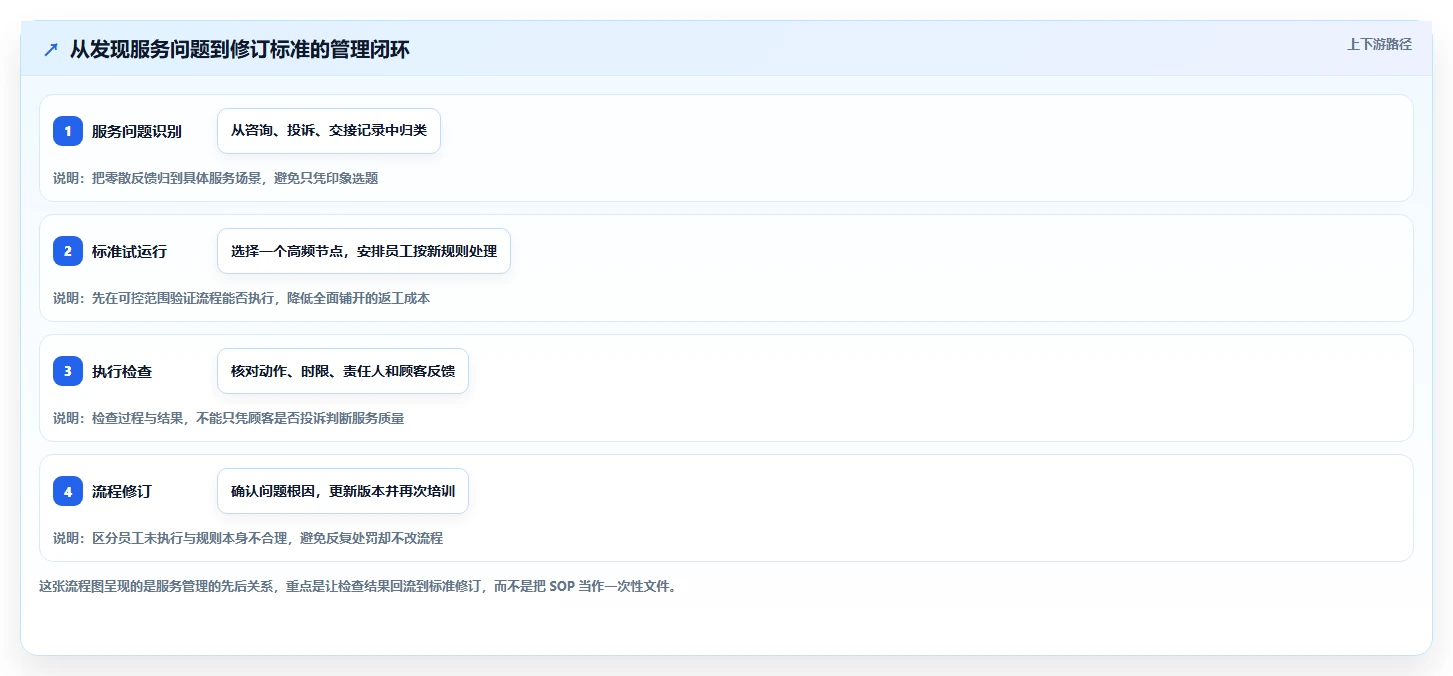Click the note 先在可控范围验证流程能否执行
Viewport: 1453px width, 676px height.
click(241, 298)
